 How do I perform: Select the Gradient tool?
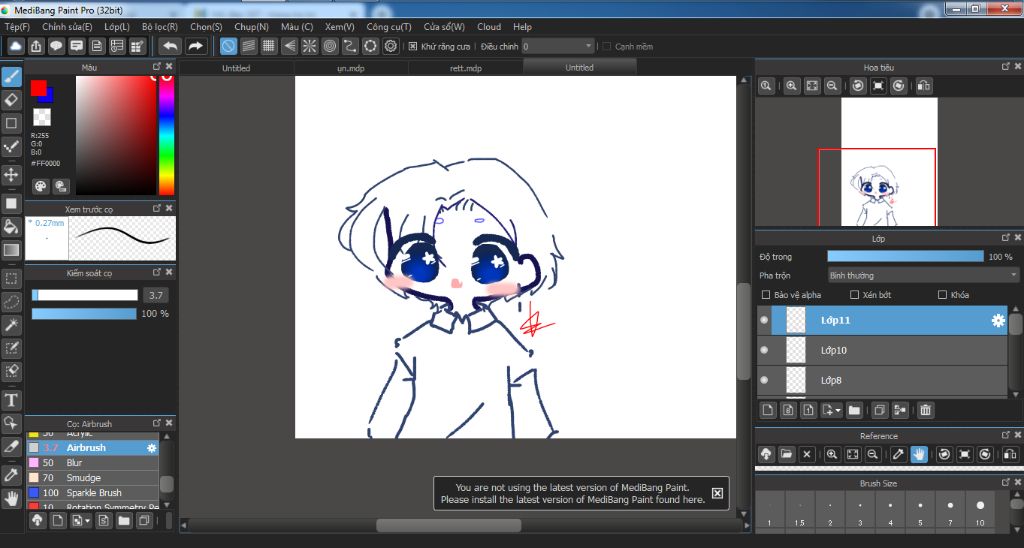(x=11, y=250)
